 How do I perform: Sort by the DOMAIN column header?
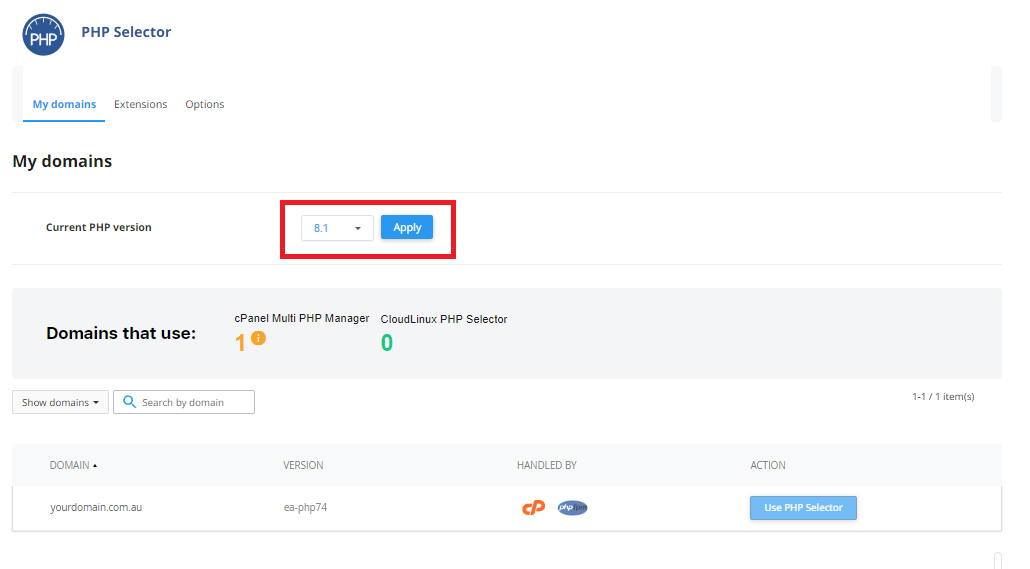73,465
